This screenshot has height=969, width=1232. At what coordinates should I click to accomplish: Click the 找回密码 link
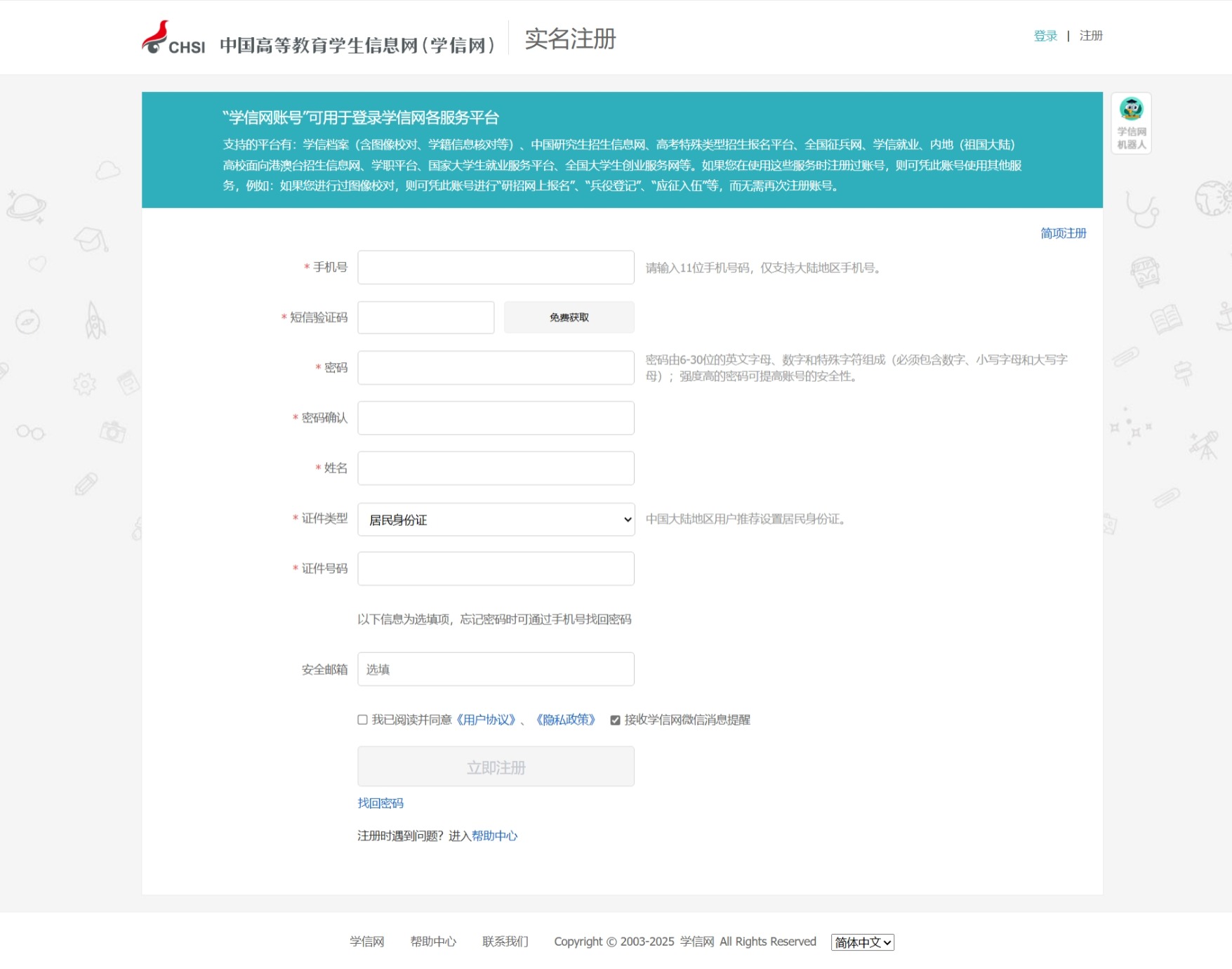click(x=380, y=803)
